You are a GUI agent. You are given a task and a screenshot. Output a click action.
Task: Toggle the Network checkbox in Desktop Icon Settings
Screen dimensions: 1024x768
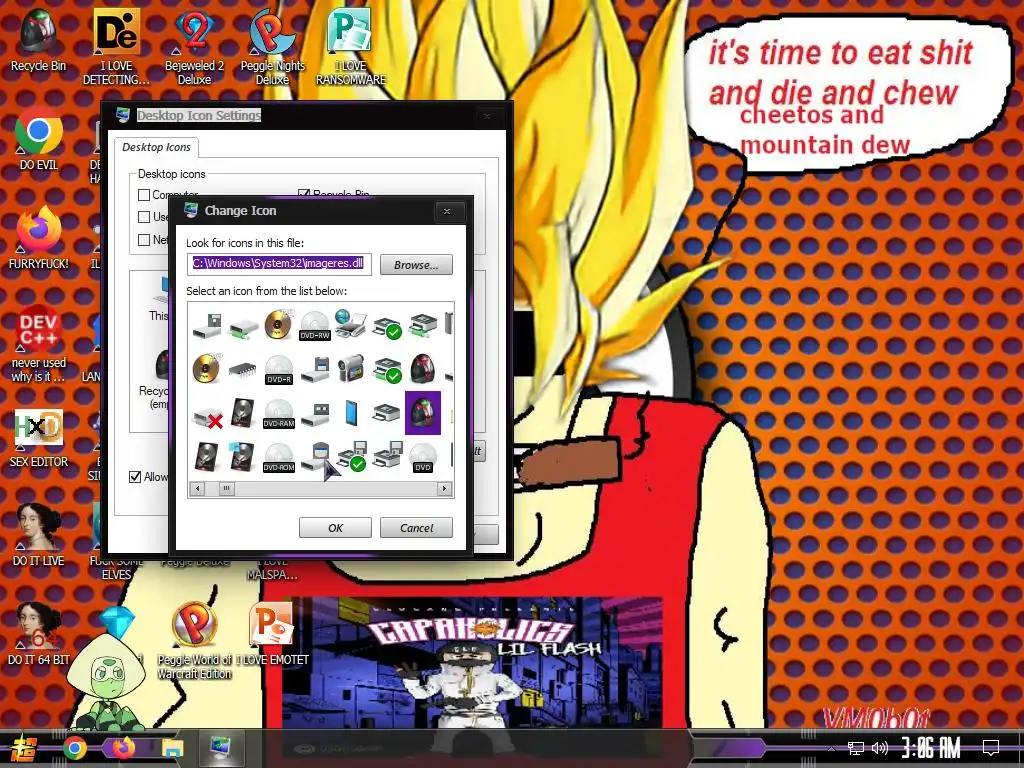[x=144, y=240]
